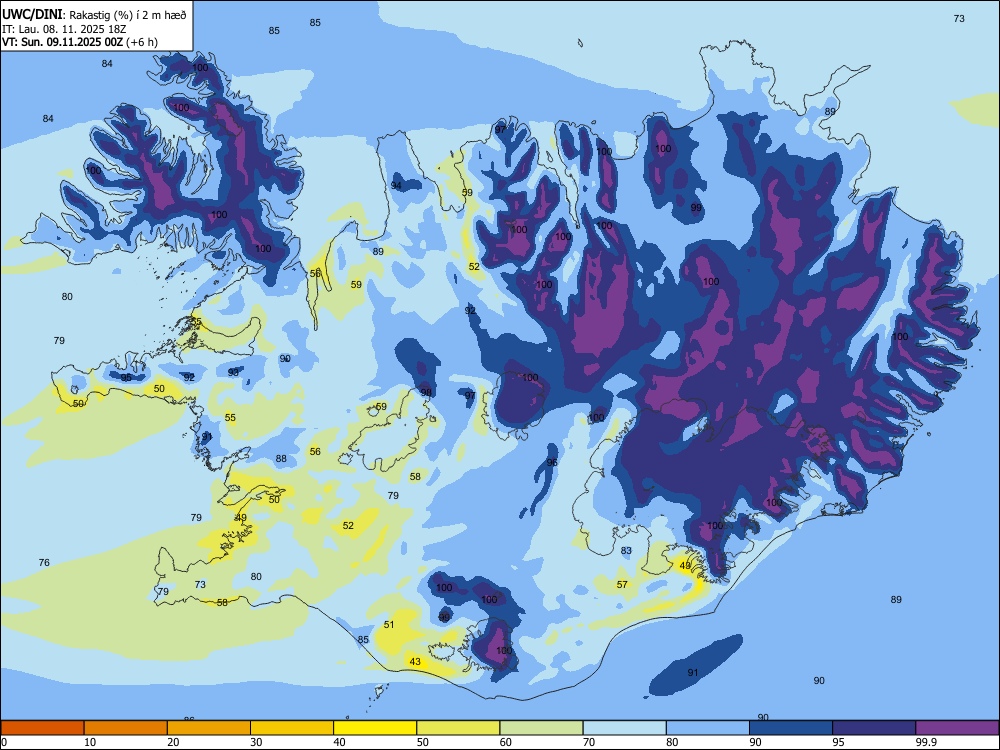Pick the light green 60–70 legend swatch
The width and height of the screenshot is (1000, 750).
[541, 728]
